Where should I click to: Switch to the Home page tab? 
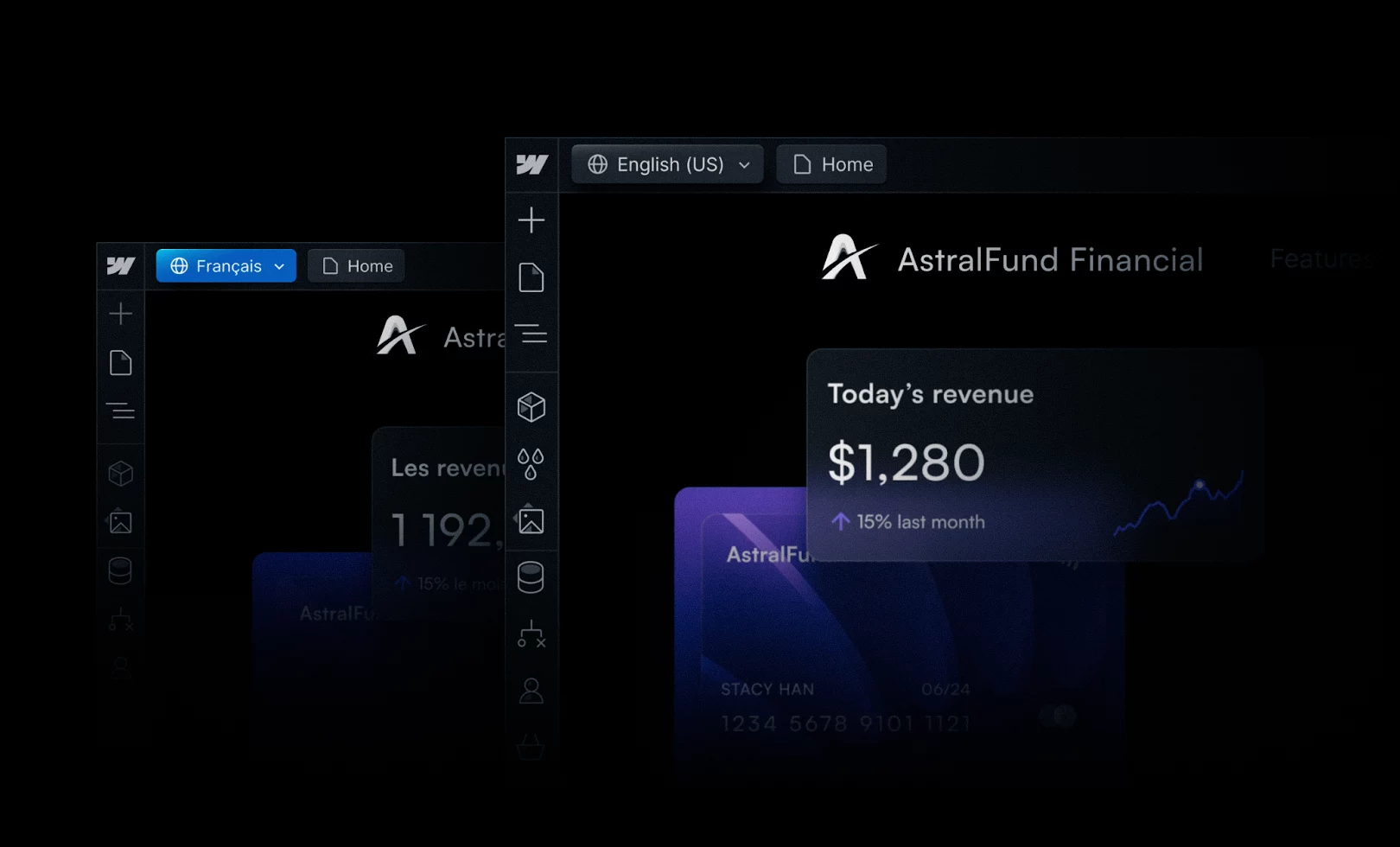point(830,164)
